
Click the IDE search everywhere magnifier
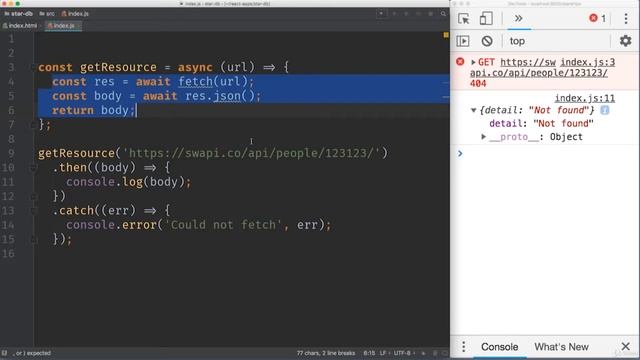(x=443, y=14)
